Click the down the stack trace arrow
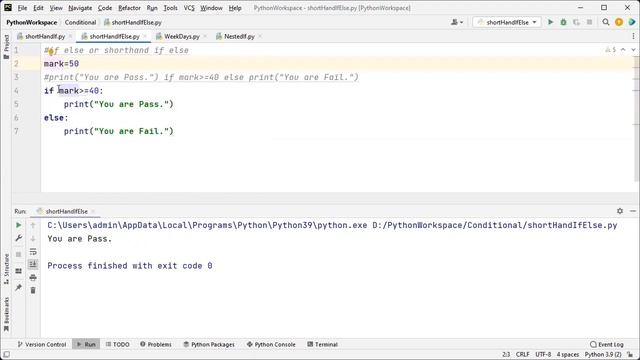The width and height of the screenshot is (640, 360). click(x=33, y=238)
